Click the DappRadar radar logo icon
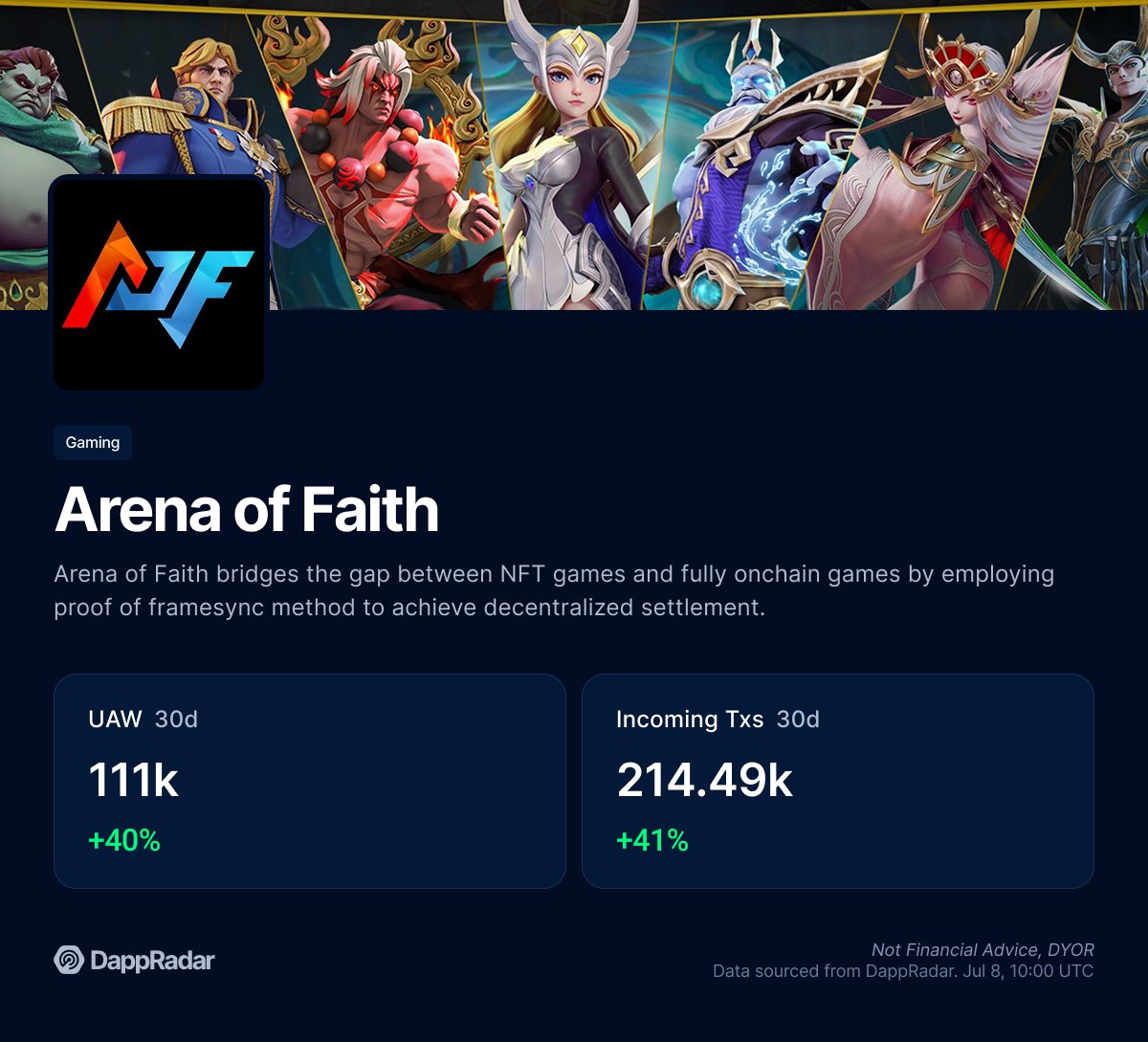1148x1042 pixels. click(x=69, y=960)
